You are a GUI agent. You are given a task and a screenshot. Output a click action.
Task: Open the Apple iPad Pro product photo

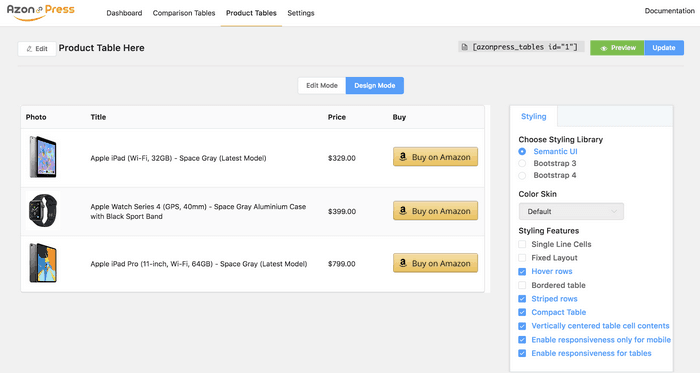pos(43,263)
